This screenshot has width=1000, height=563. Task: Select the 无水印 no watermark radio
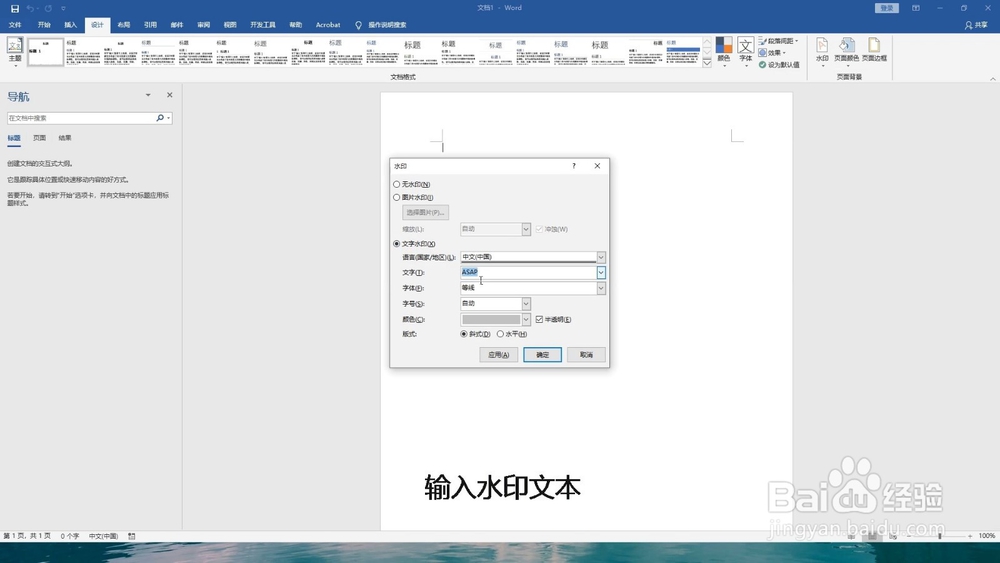point(397,184)
